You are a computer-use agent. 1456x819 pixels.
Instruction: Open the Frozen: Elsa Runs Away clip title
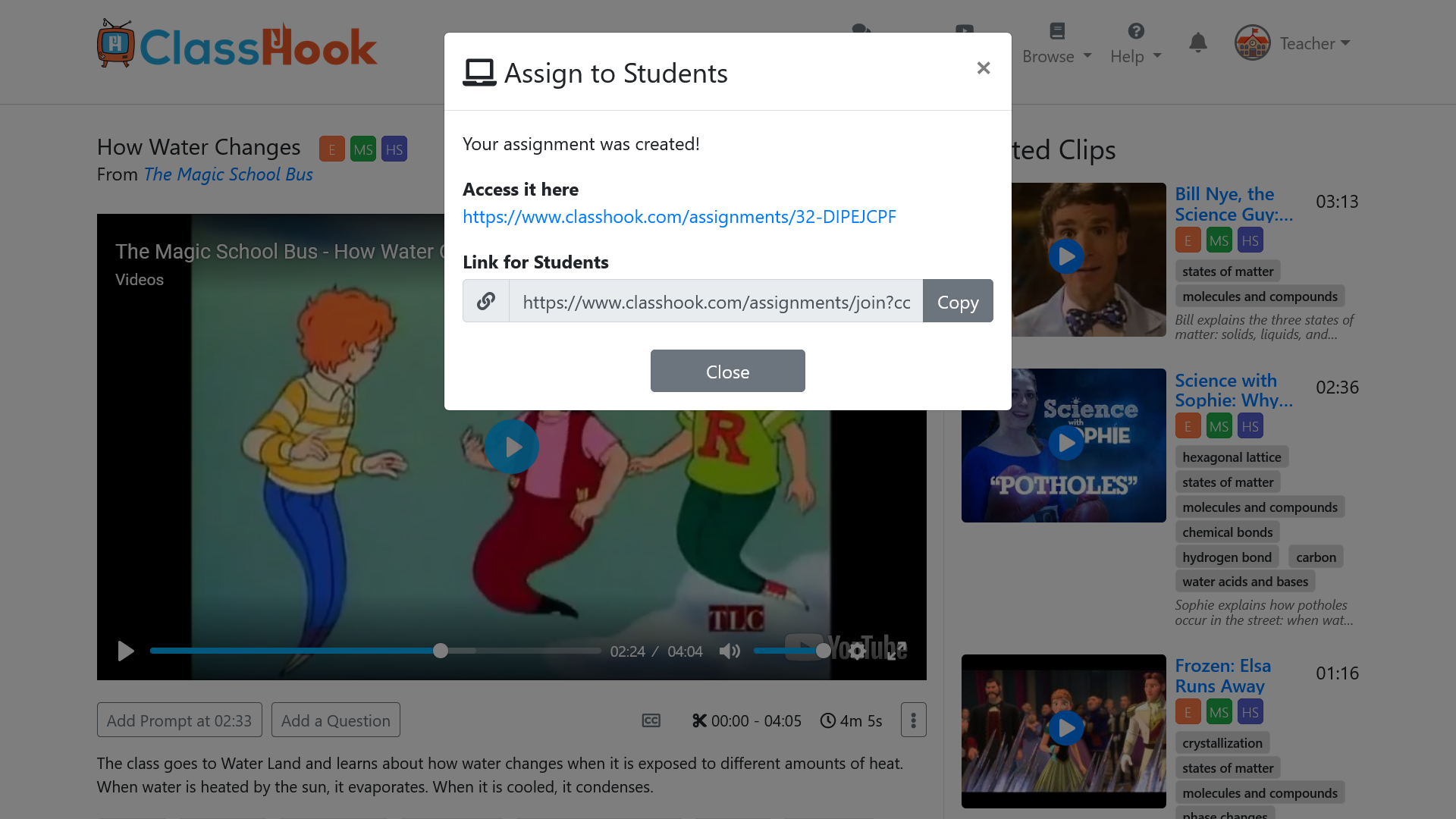1222,676
